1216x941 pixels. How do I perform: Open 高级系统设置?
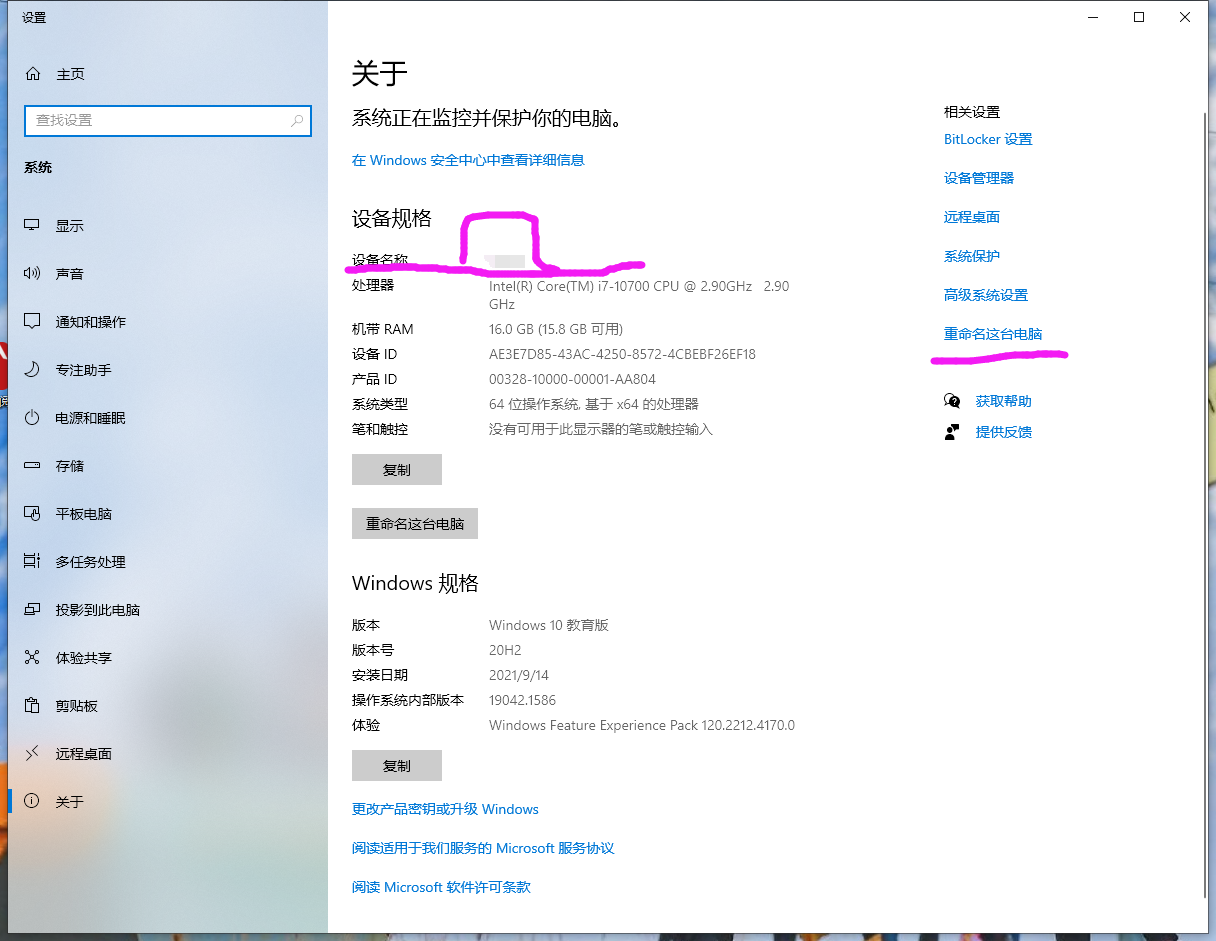pos(985,294)
